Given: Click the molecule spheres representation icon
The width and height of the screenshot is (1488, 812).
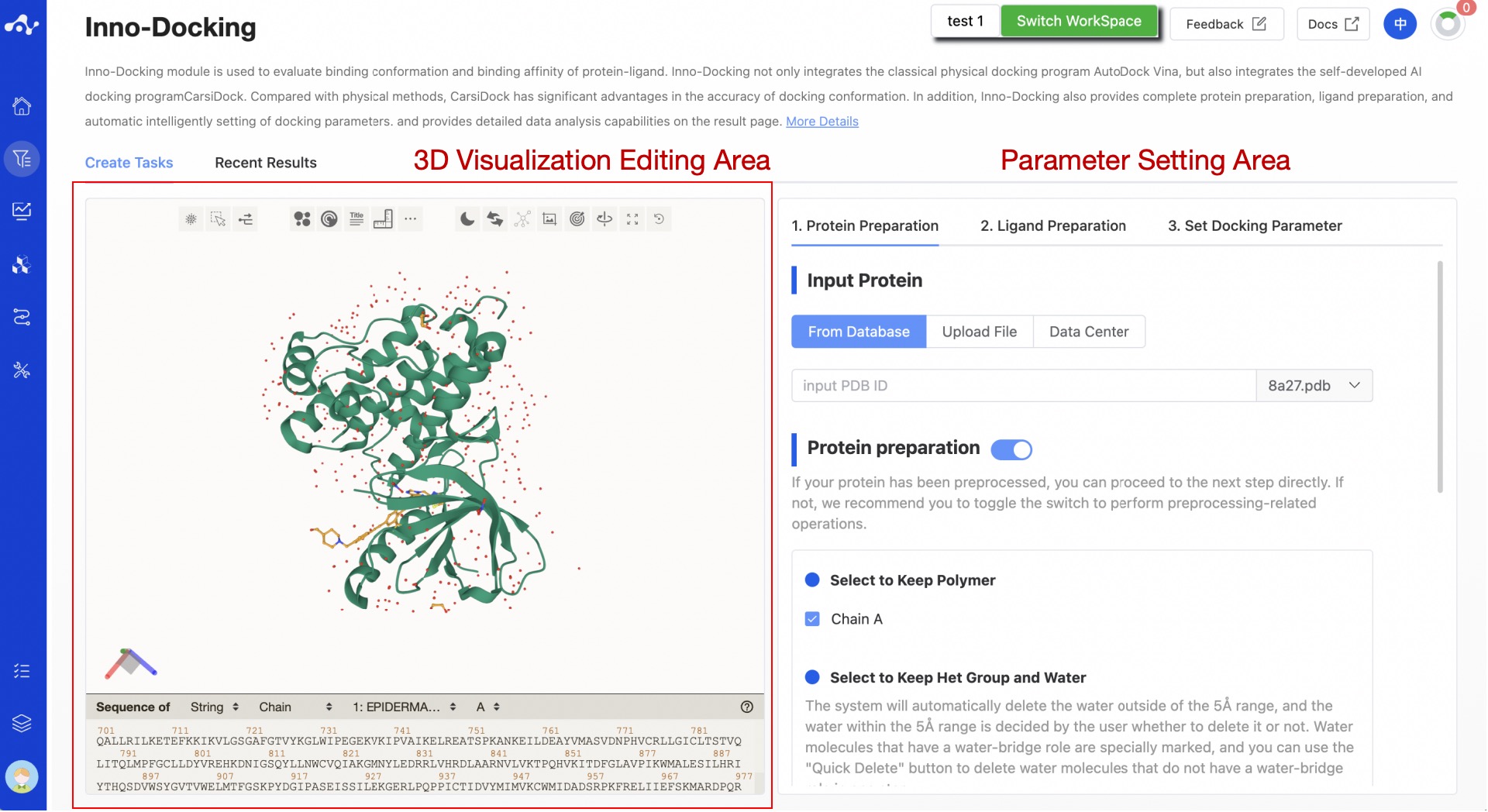Looking at the screenshot, I should [302, 219].
